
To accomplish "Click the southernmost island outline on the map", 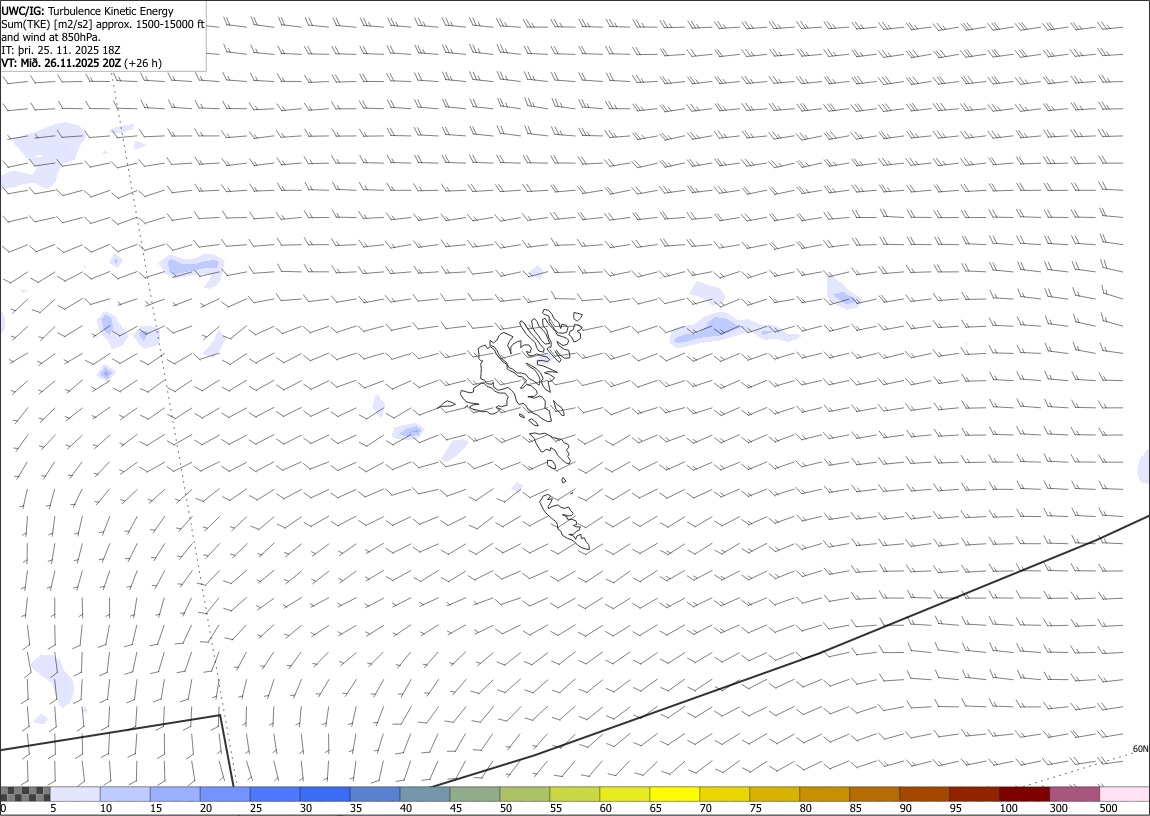I will 564,521.
